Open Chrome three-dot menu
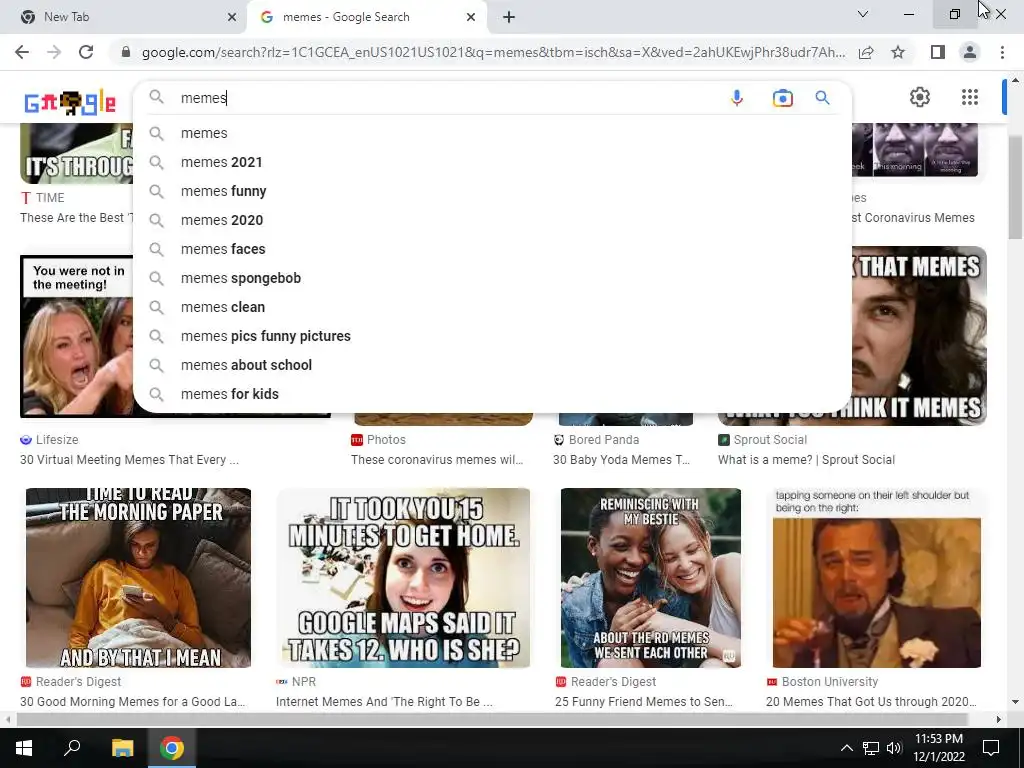This screenshot has width=1024, height=768. pos(1002,52)
